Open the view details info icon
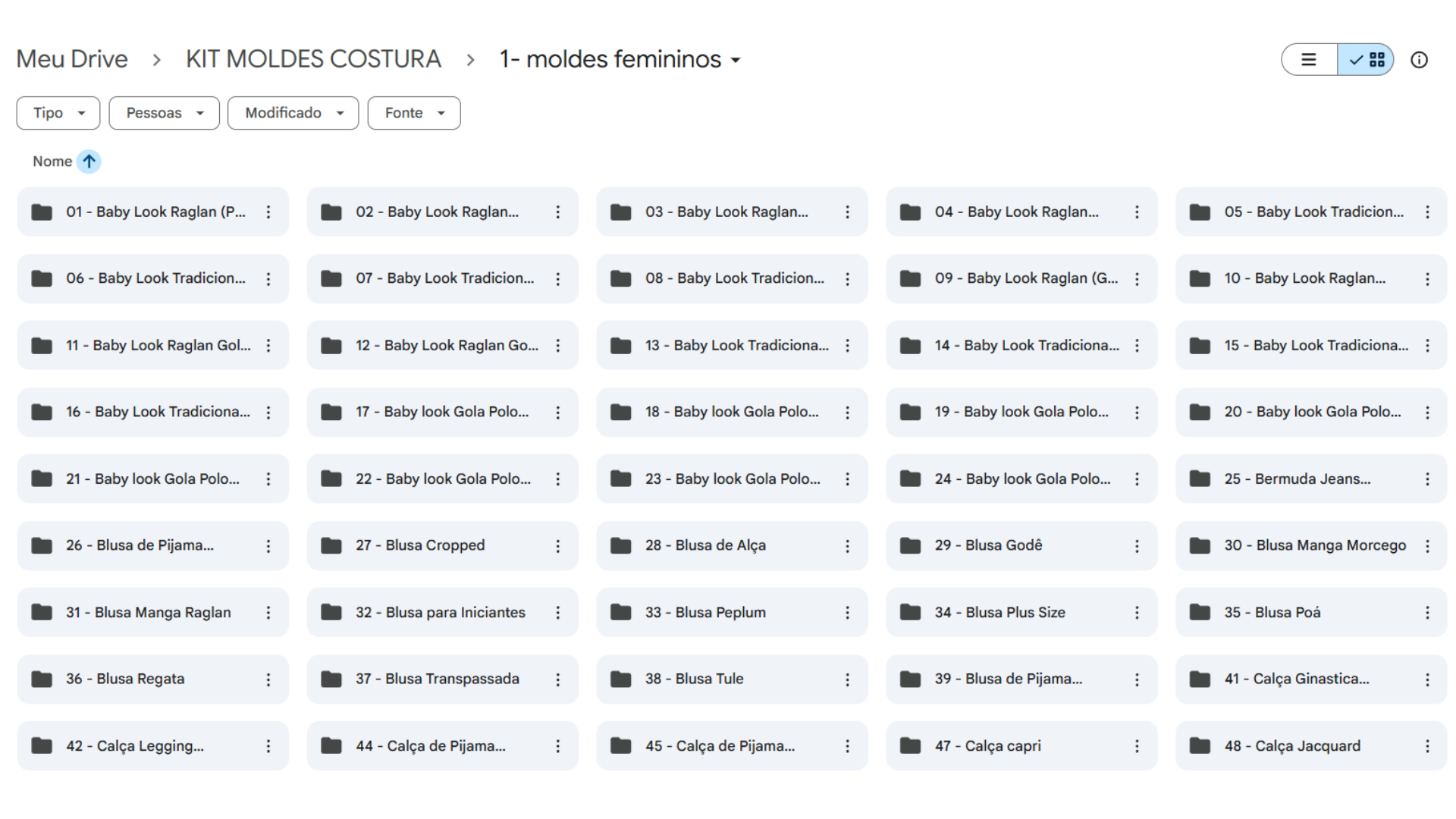 pyautogui.click(x=1419, y=60)
